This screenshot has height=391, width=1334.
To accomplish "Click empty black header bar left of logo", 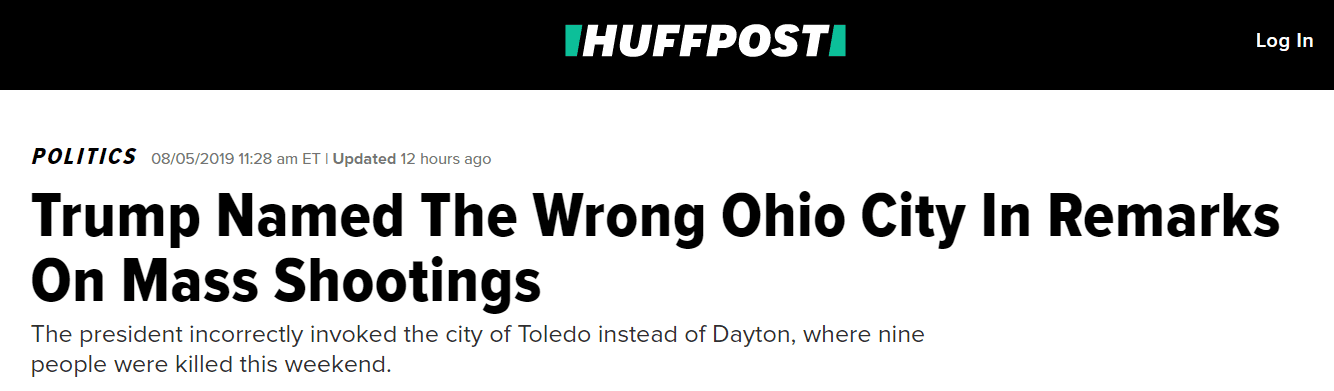I will click(x=280, y=44).
